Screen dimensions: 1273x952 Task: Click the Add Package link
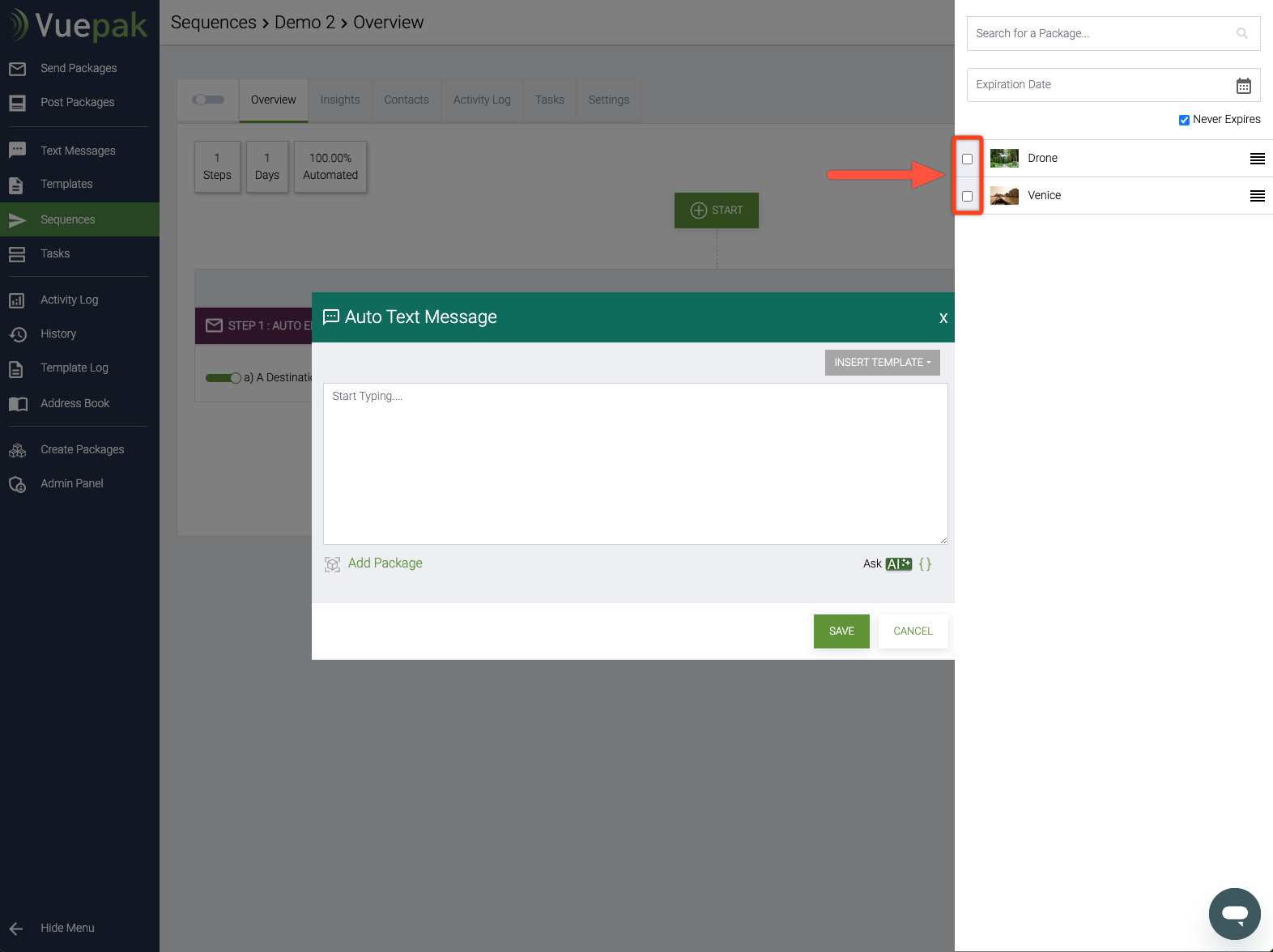click(385, 563)
